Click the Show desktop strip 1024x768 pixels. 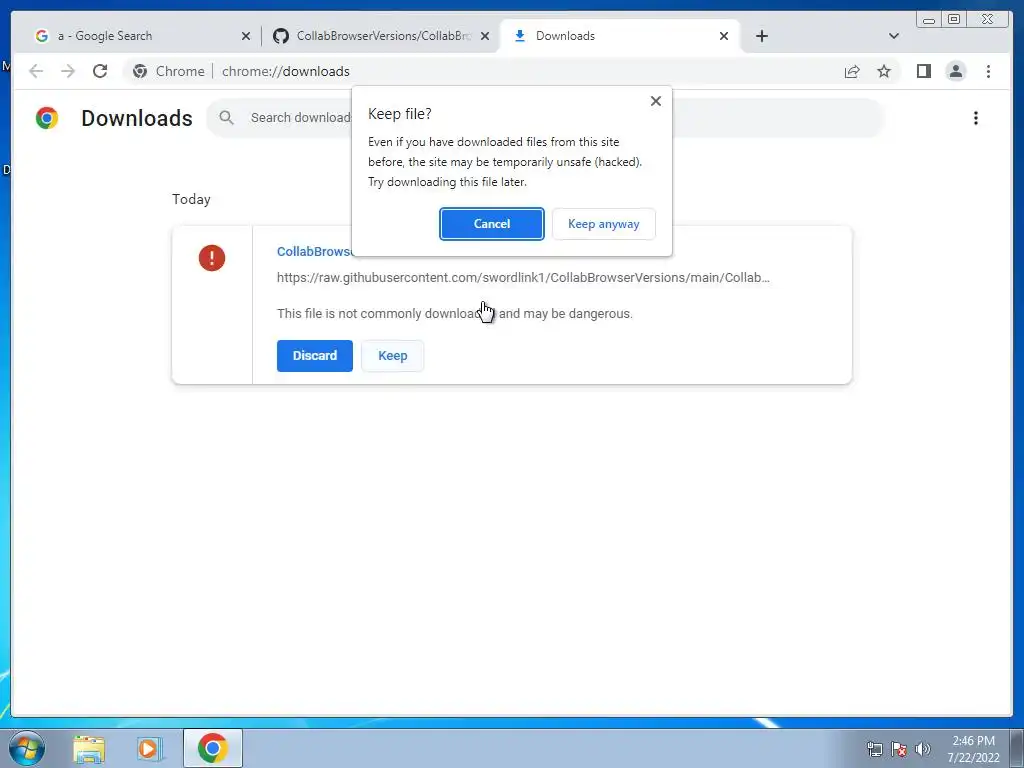coord(1017,748)
